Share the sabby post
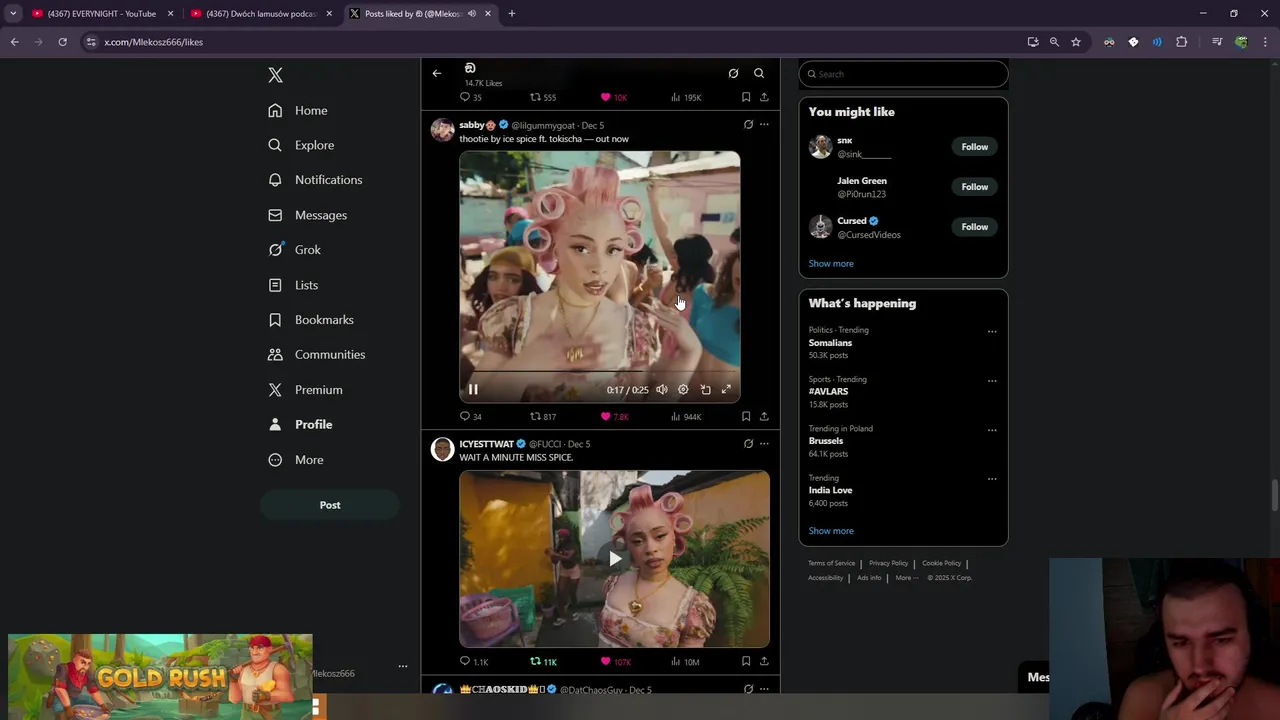Viewport: 1280px width, 720px height. 764,417
